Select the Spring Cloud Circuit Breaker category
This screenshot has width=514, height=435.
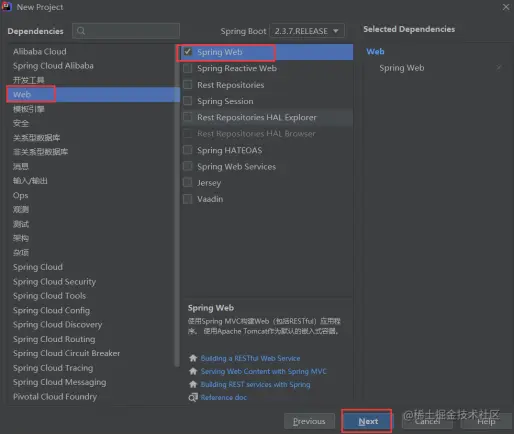click(x=66, y=353)
